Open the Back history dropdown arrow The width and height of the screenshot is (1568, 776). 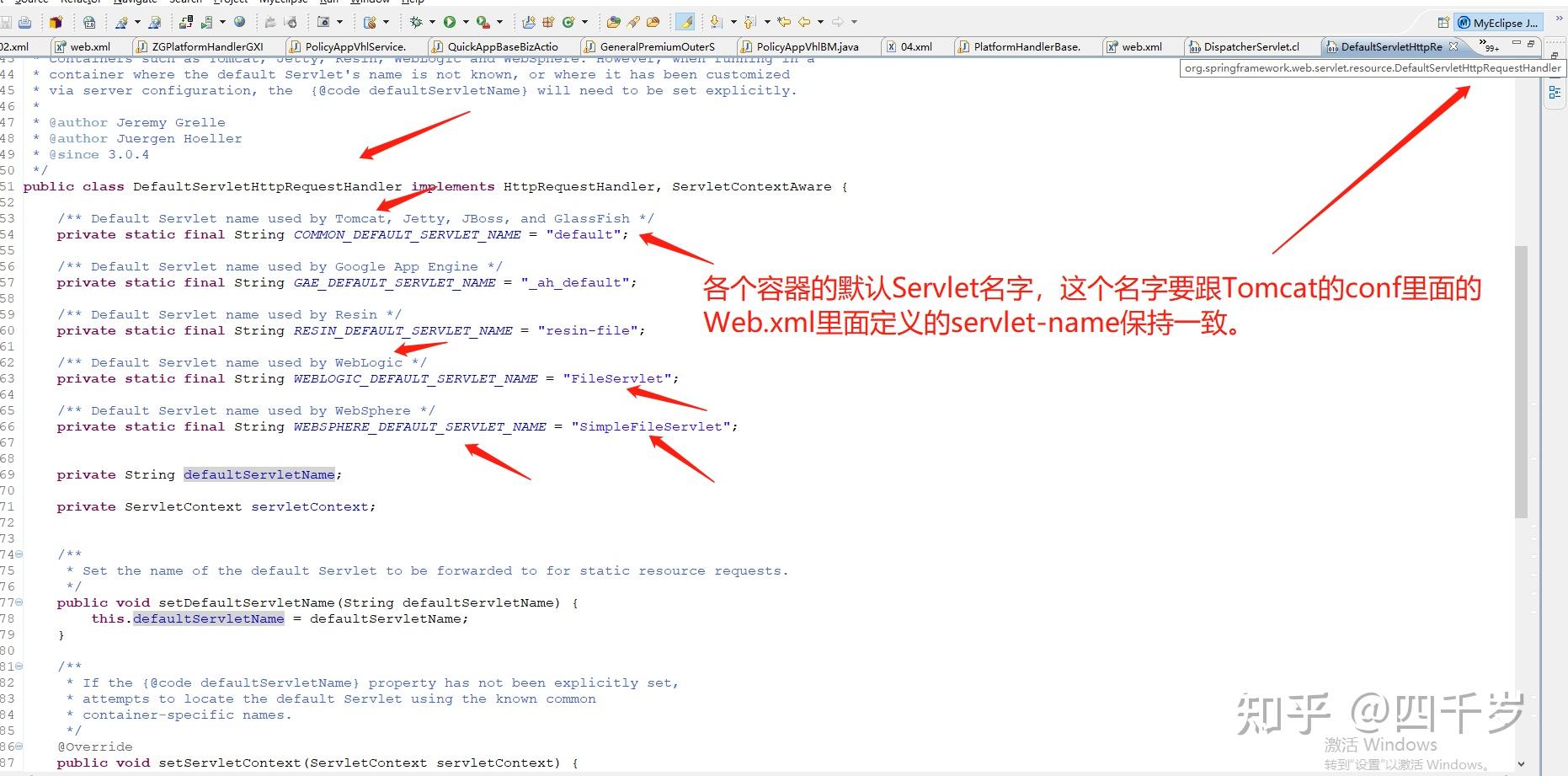pyautogui.click(x=819, y=22)
